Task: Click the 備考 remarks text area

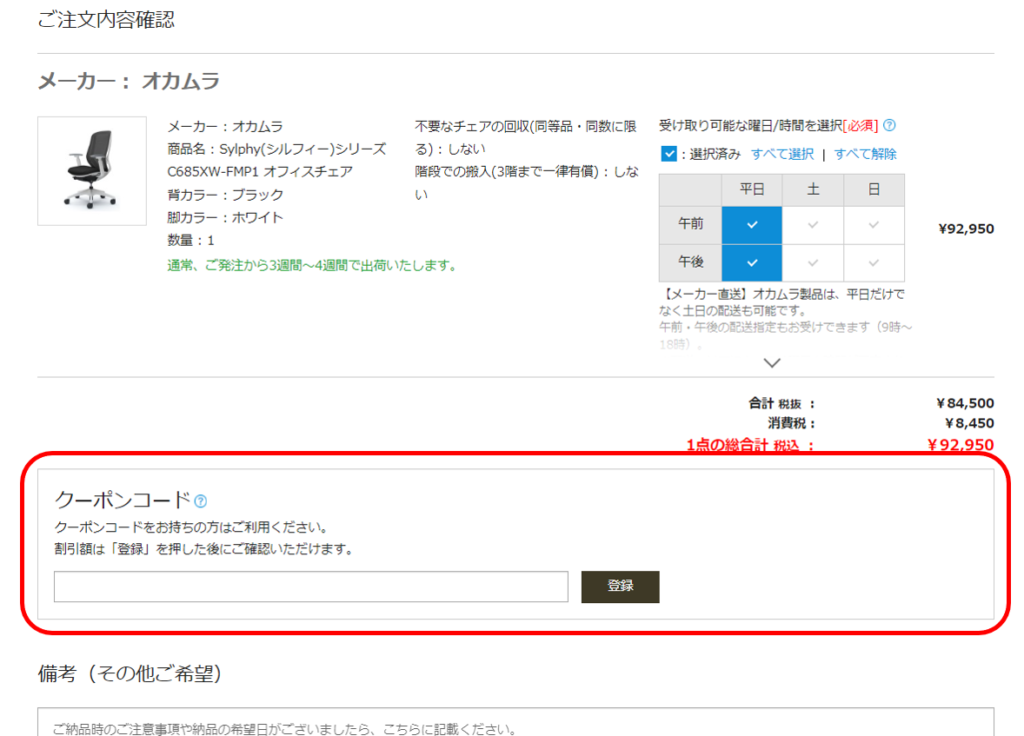Action: 516,722
